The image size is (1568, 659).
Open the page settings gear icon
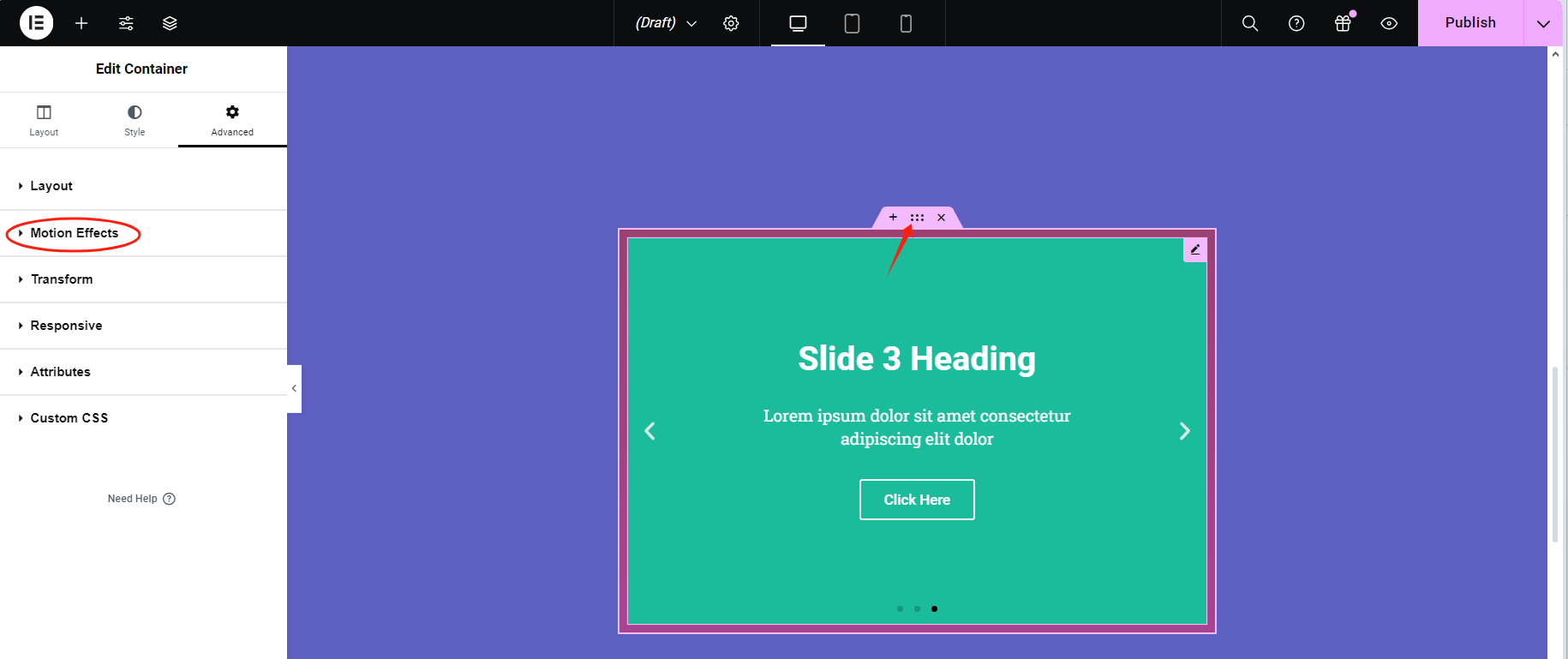[x=731, y=23]
